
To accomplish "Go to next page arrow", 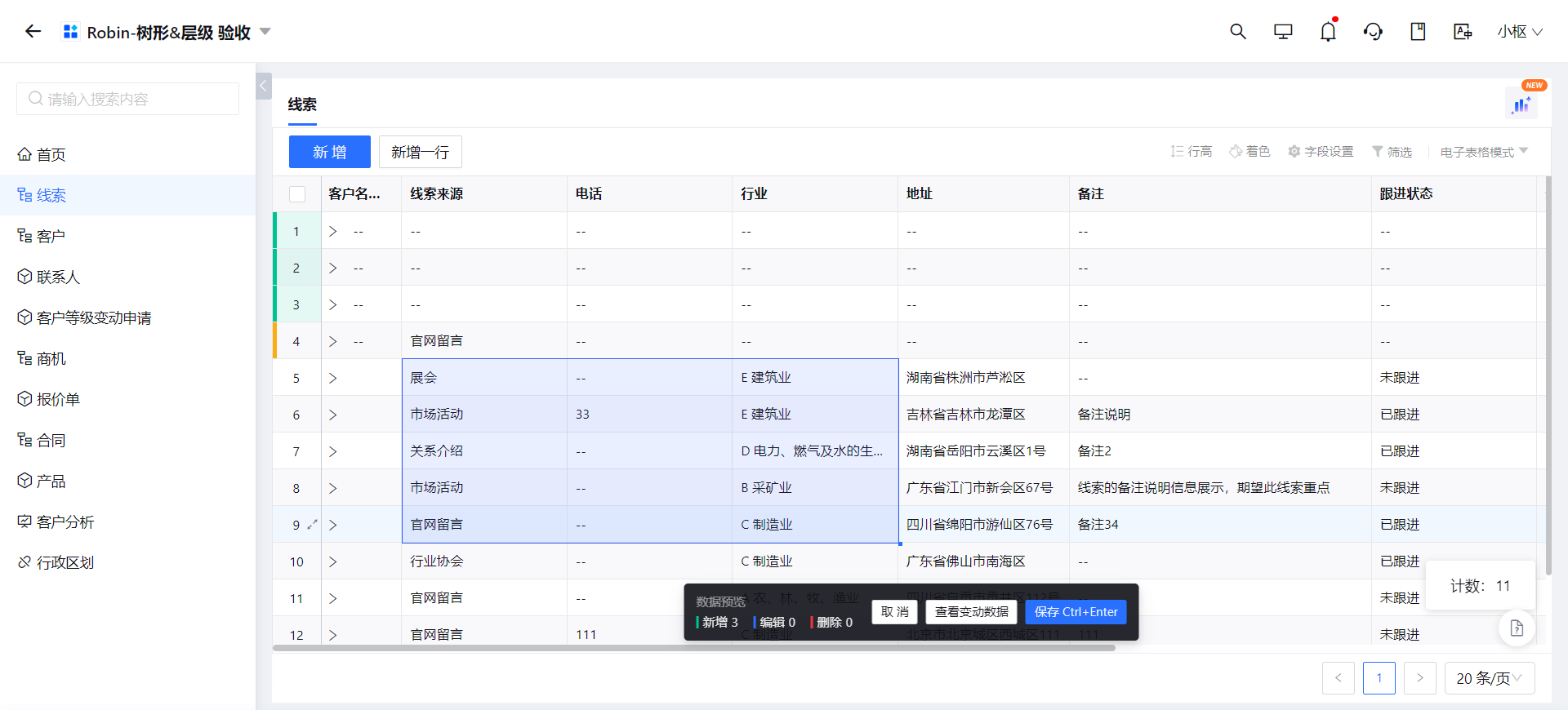I will pyautogui.click(x=1420, y=678).
